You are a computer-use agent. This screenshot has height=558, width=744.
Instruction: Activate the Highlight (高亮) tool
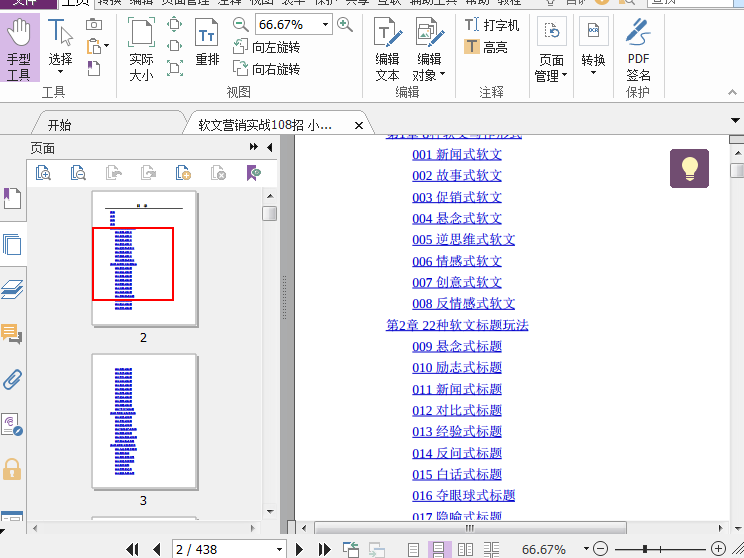pyautogui.click(x=486, y=47)
